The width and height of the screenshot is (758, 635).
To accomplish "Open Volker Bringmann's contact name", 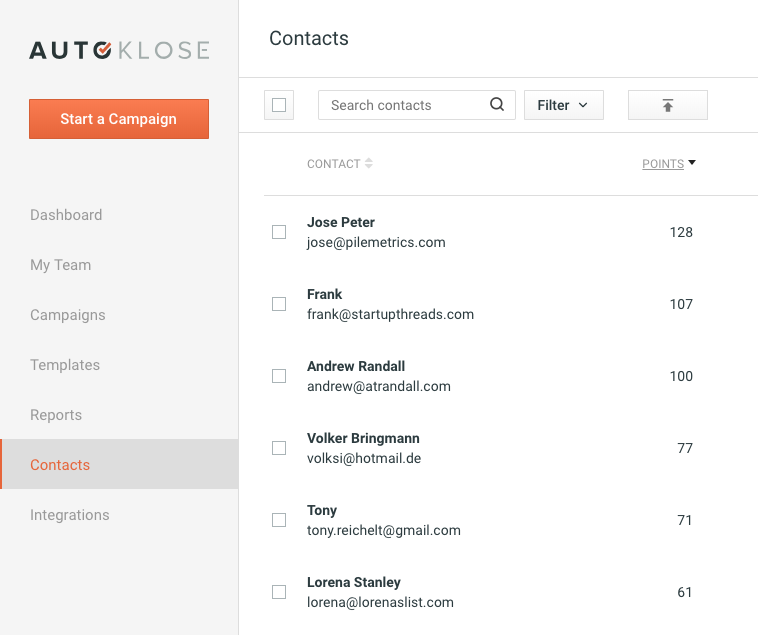I will [363, 438].
